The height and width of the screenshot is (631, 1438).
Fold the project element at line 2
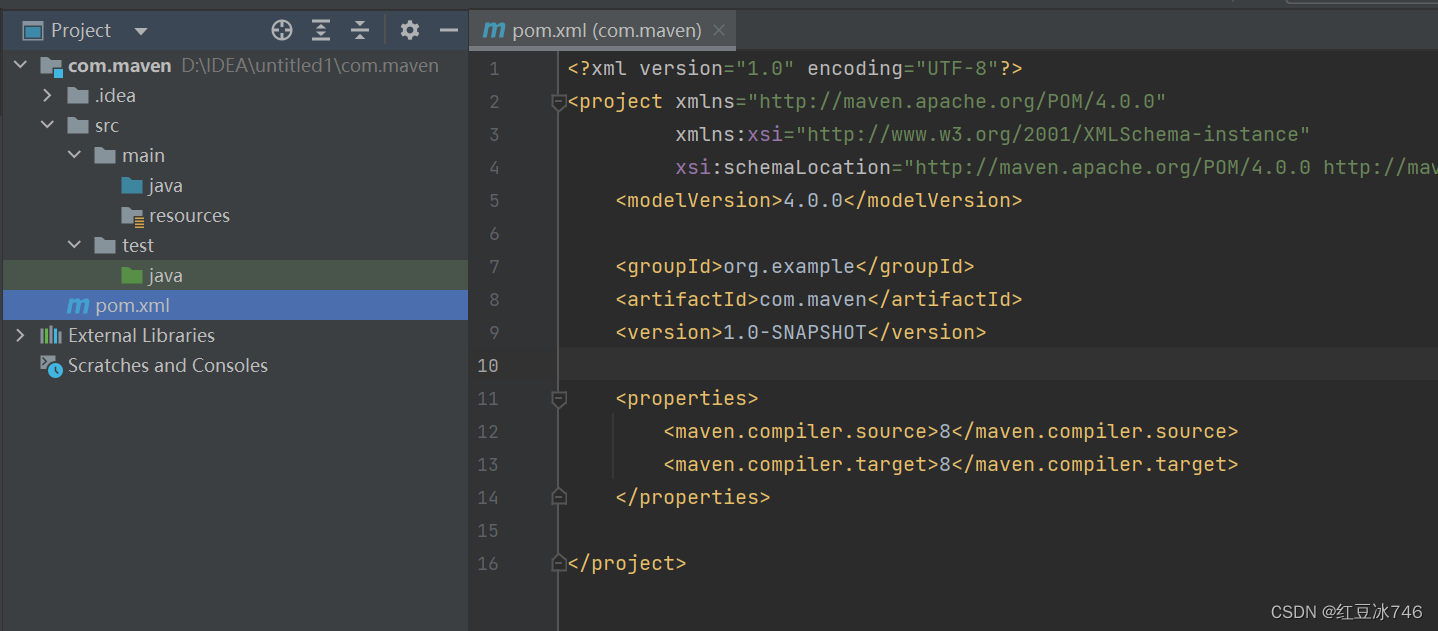click(559, 102)
